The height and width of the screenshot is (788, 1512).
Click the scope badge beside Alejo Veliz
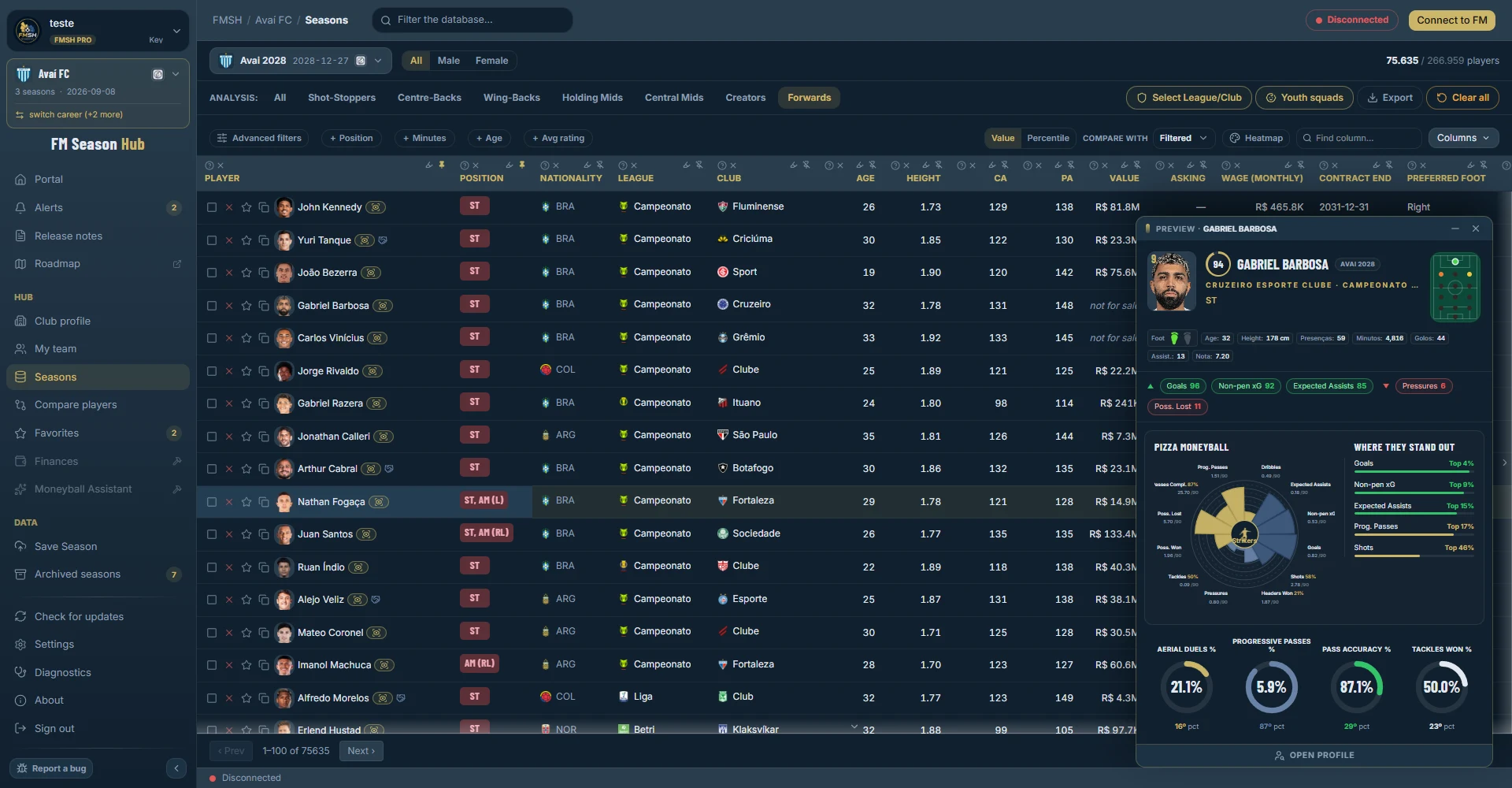[x=358, y=600]
